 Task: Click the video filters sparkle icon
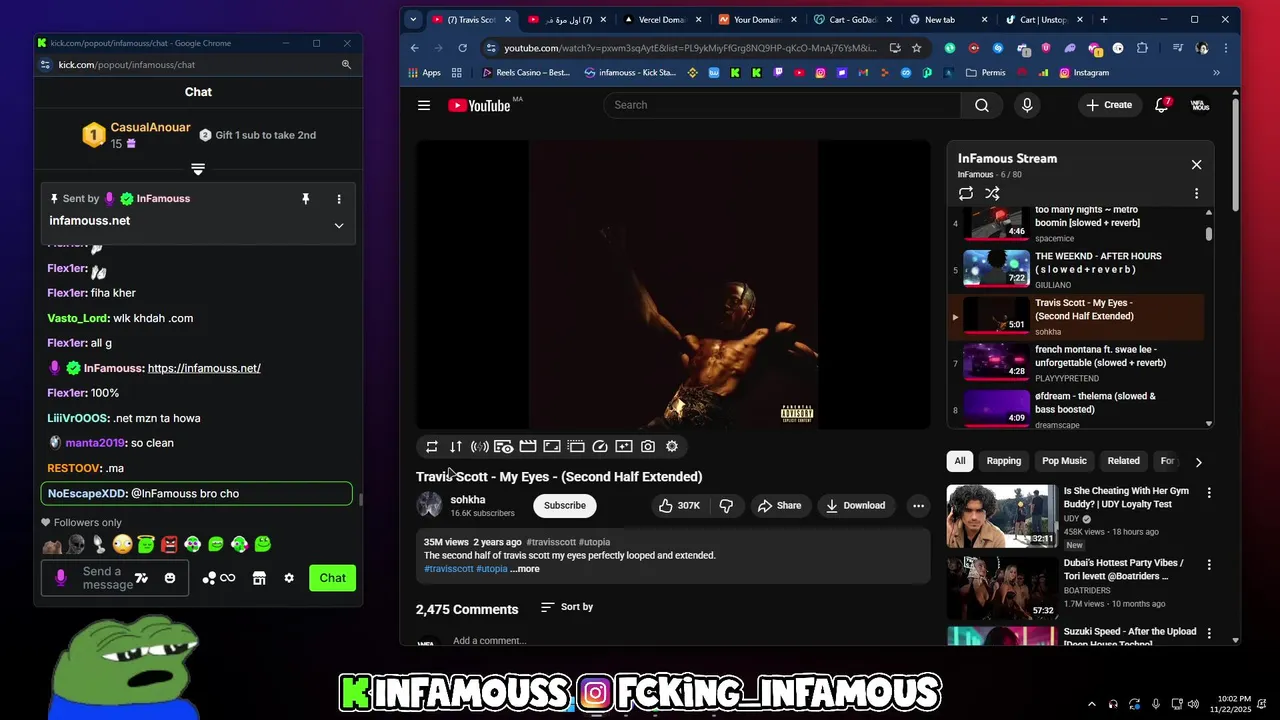point(624,447)
